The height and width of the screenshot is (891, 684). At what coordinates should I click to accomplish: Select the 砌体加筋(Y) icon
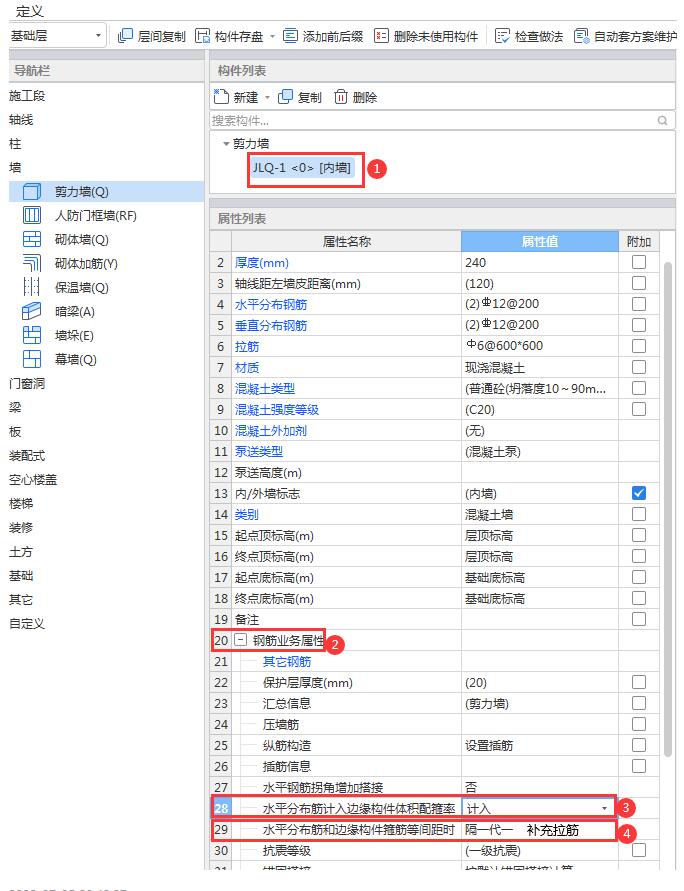[x=32, y=263]
